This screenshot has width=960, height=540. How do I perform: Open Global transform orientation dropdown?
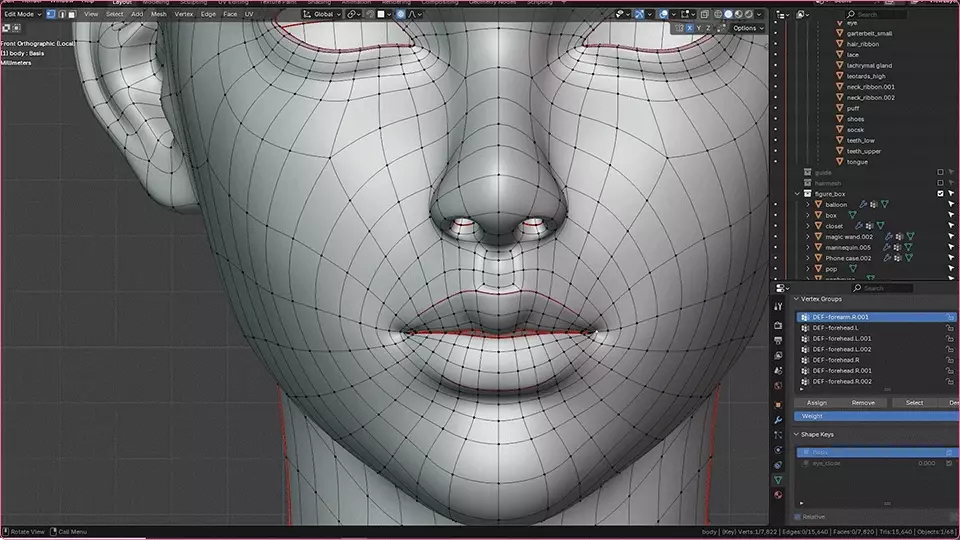322,14
